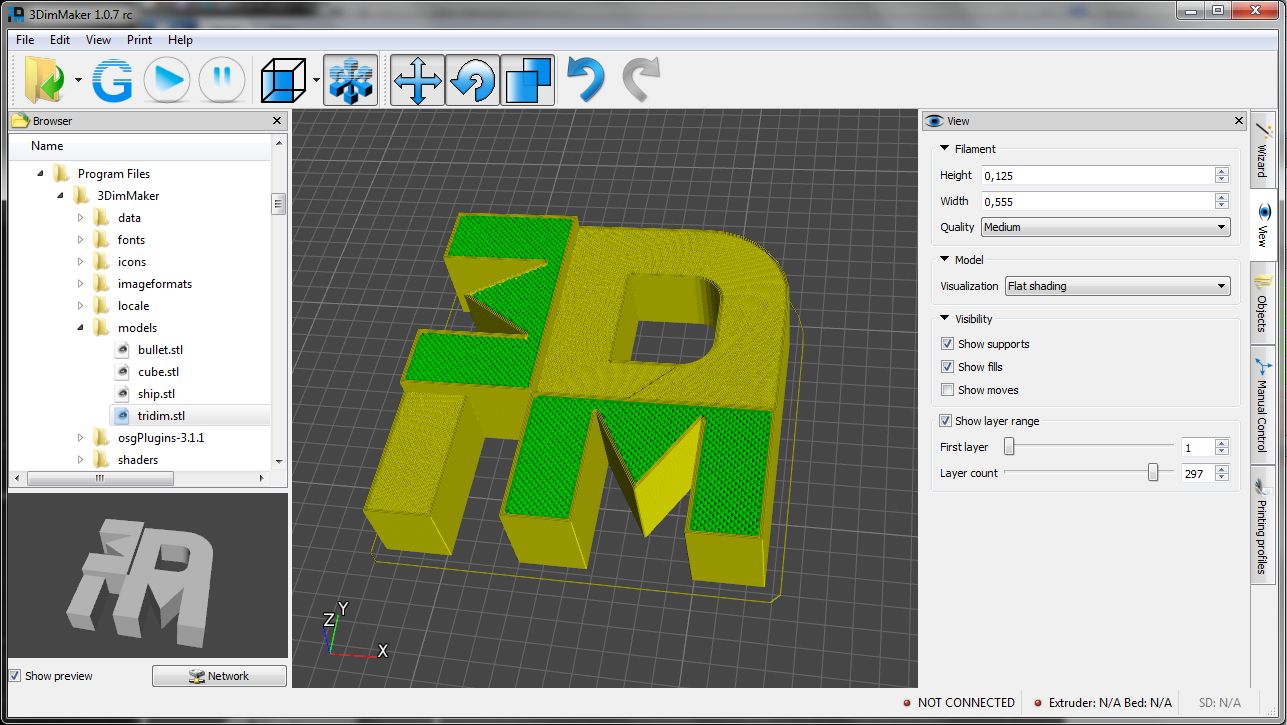This screenshot has height=725, width=1287.
Task: Click the First layer slider handle
Action: [1009, 446]
